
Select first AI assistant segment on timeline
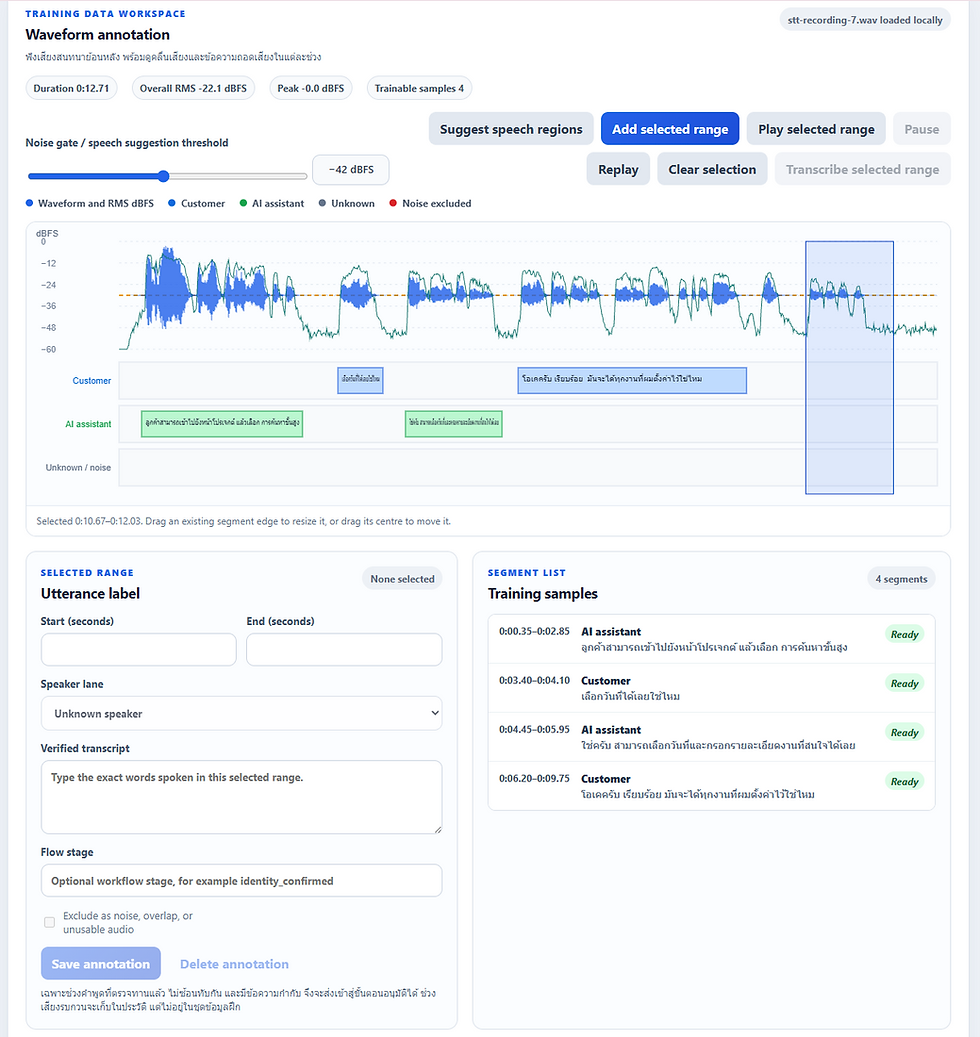[222, 423]
